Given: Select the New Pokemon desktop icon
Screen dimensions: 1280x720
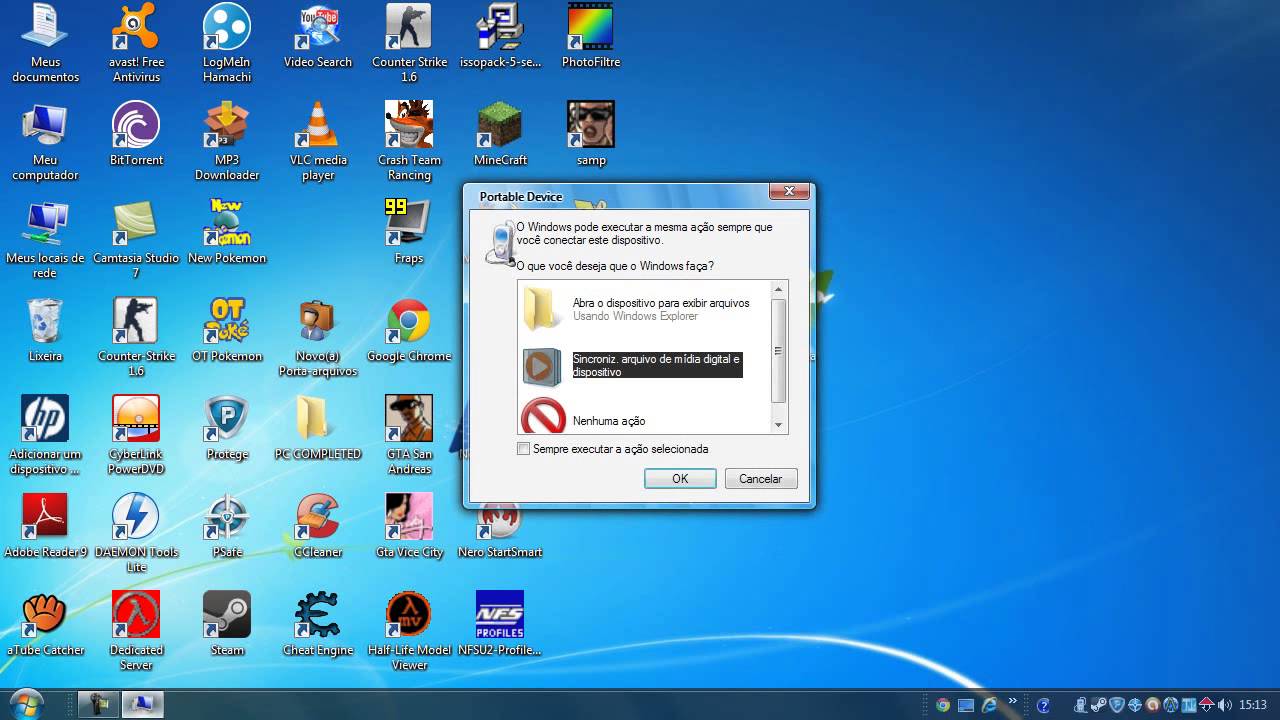Looking at the screenshot, I should [x=227, y=232].
